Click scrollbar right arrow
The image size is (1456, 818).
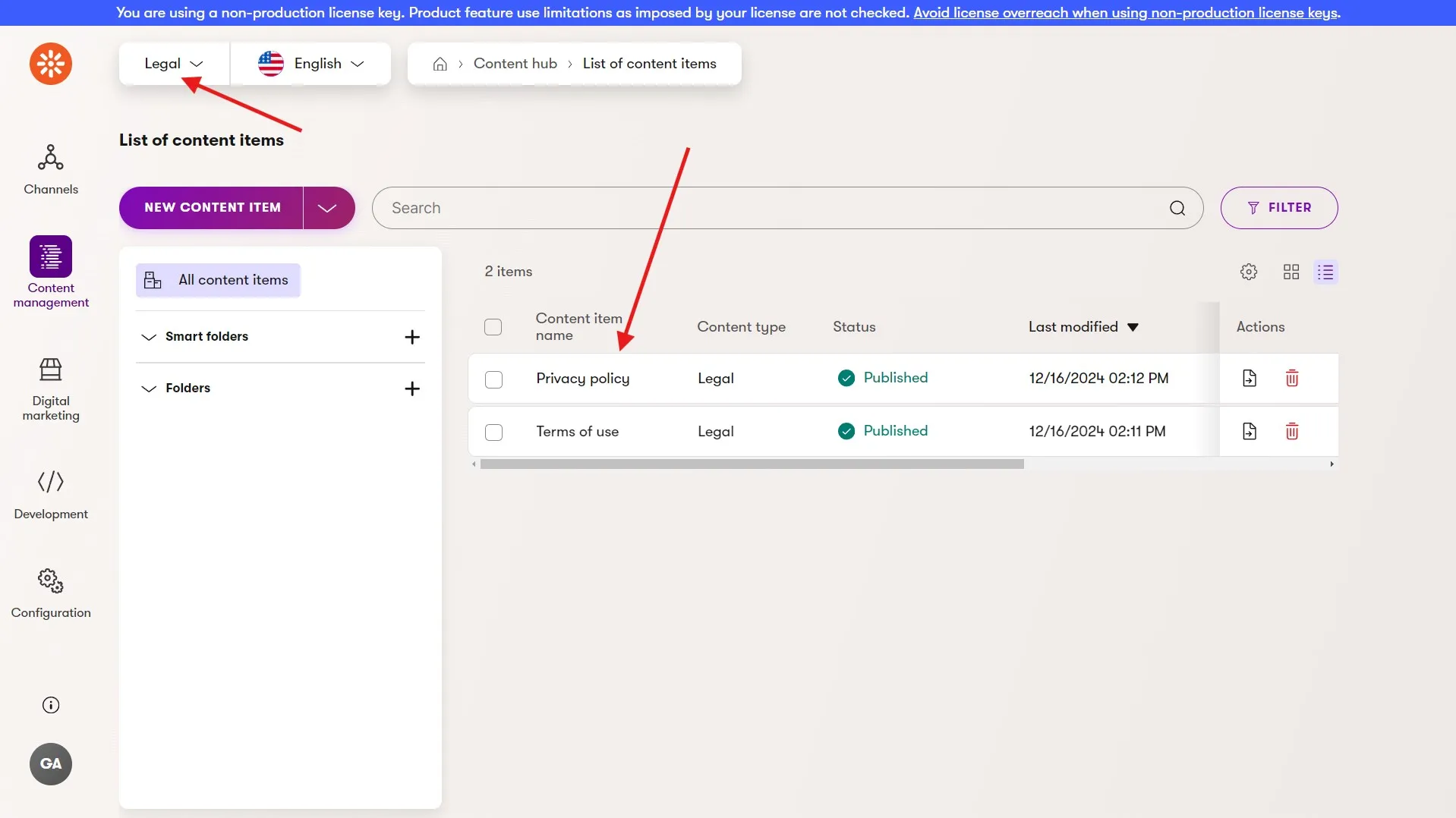point(1332,464)
